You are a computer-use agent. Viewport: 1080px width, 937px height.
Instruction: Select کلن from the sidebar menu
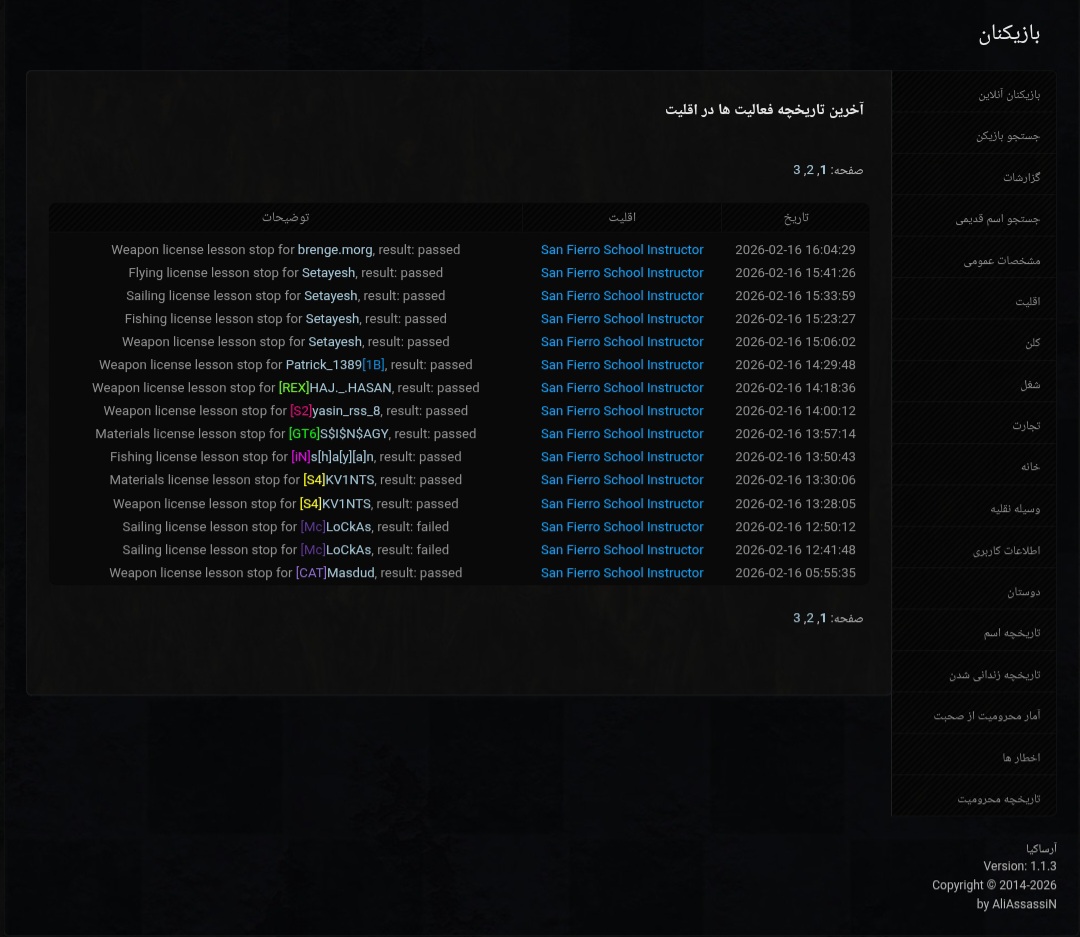(x=975, y=341)
